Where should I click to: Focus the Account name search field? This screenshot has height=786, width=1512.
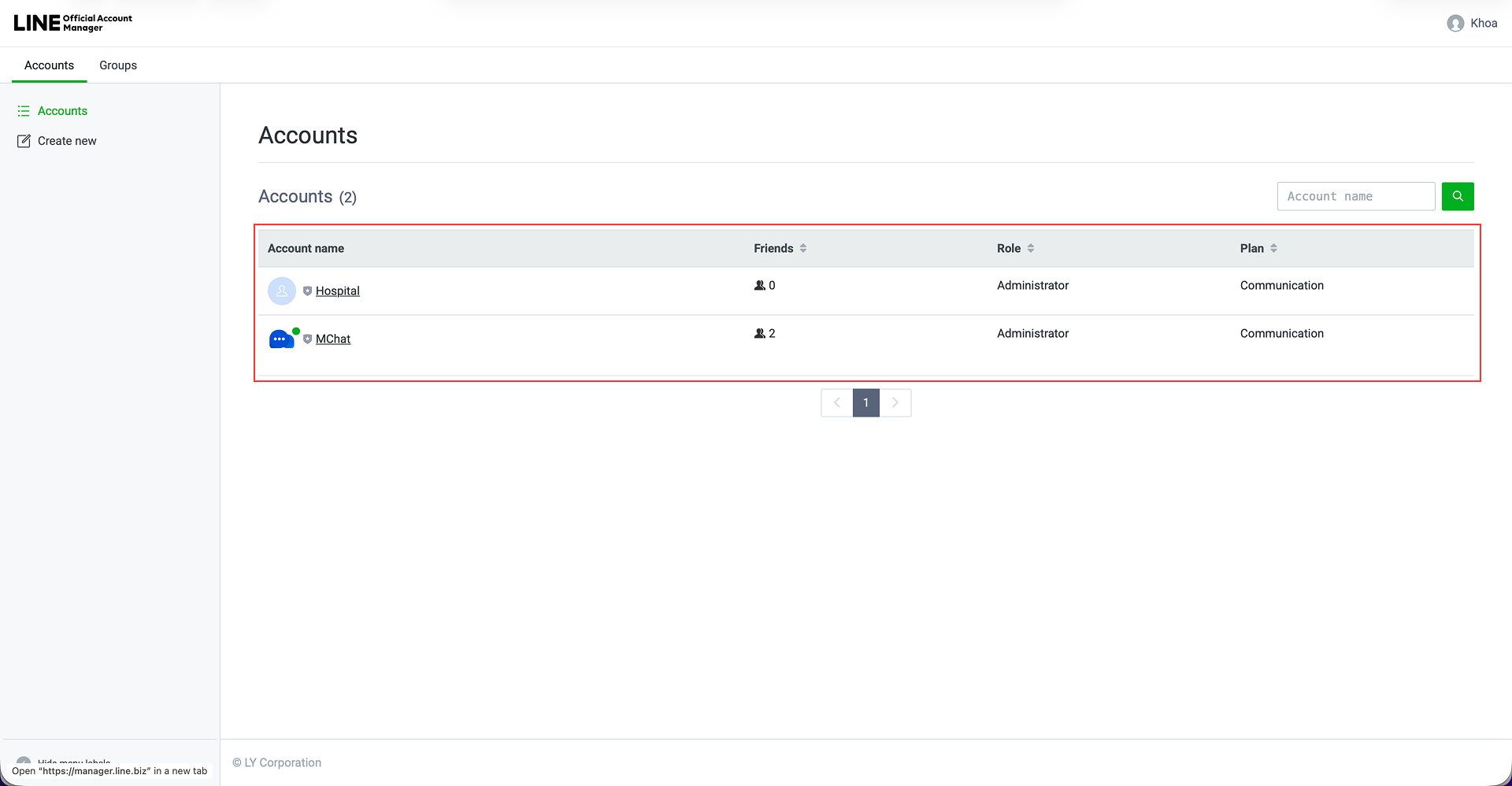[x=1355, y=196]
